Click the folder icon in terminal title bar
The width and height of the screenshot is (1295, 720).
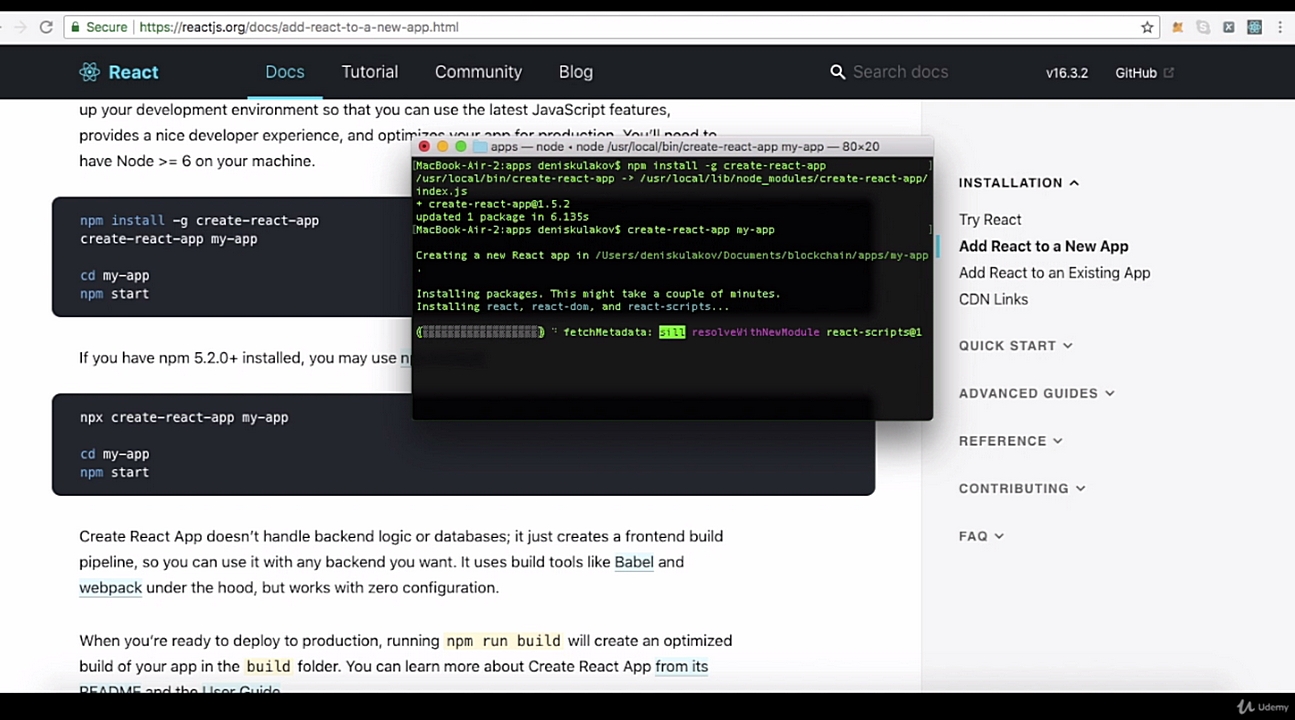coord(480,147)
